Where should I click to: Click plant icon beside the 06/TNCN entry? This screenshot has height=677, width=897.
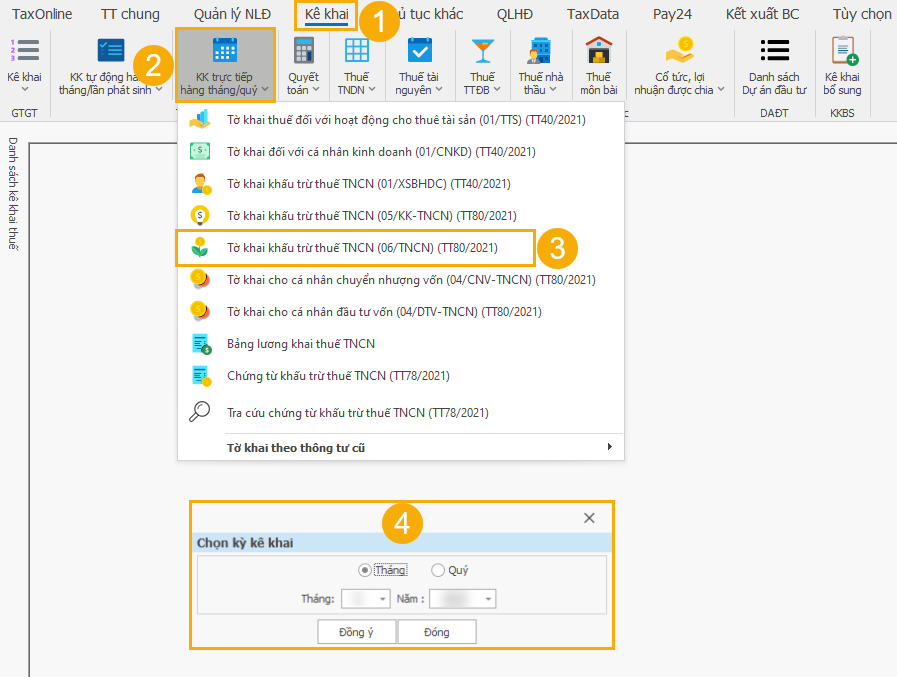[200, 248]
